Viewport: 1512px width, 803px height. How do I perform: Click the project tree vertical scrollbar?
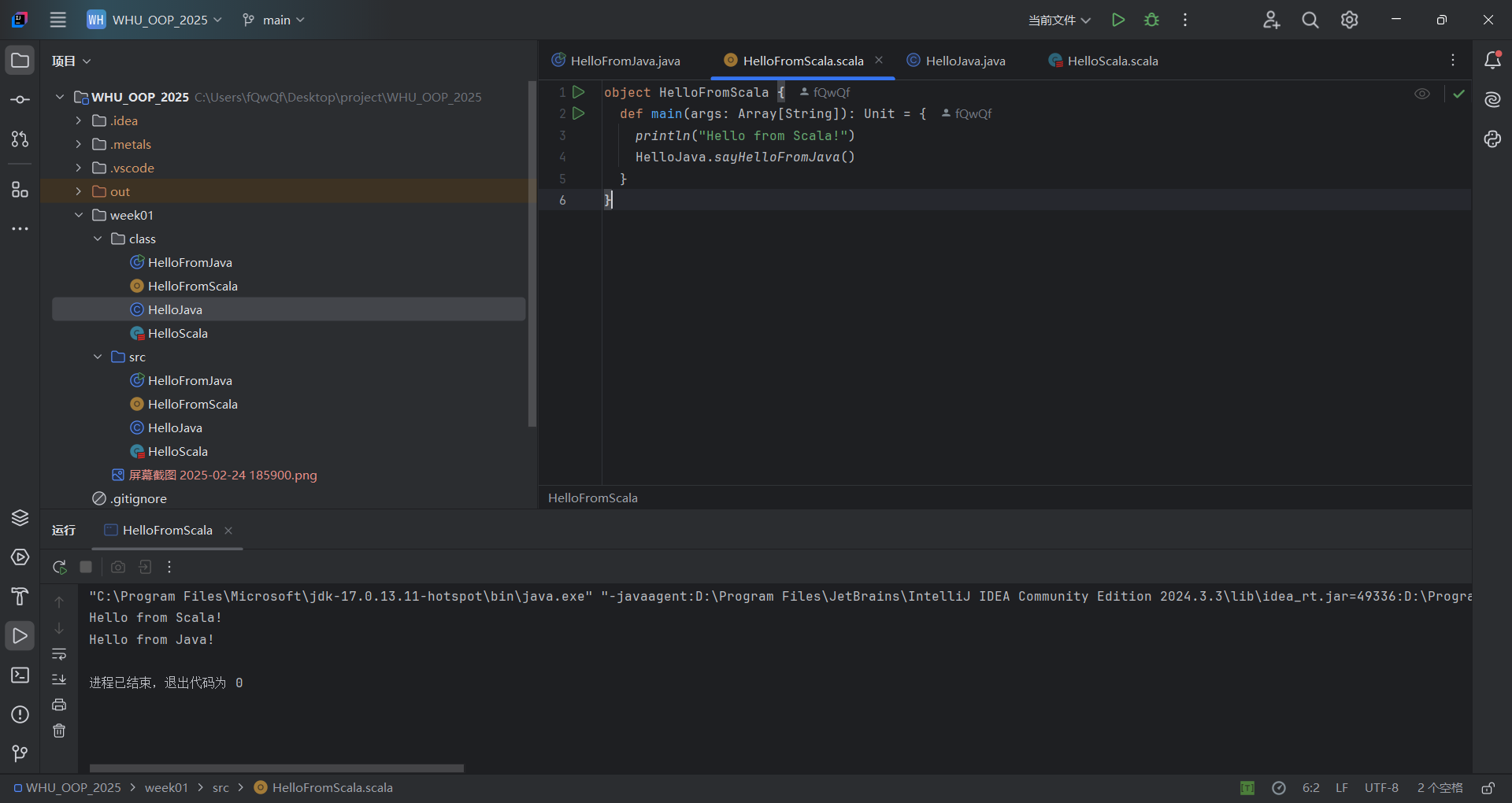[x=532, y=253]
